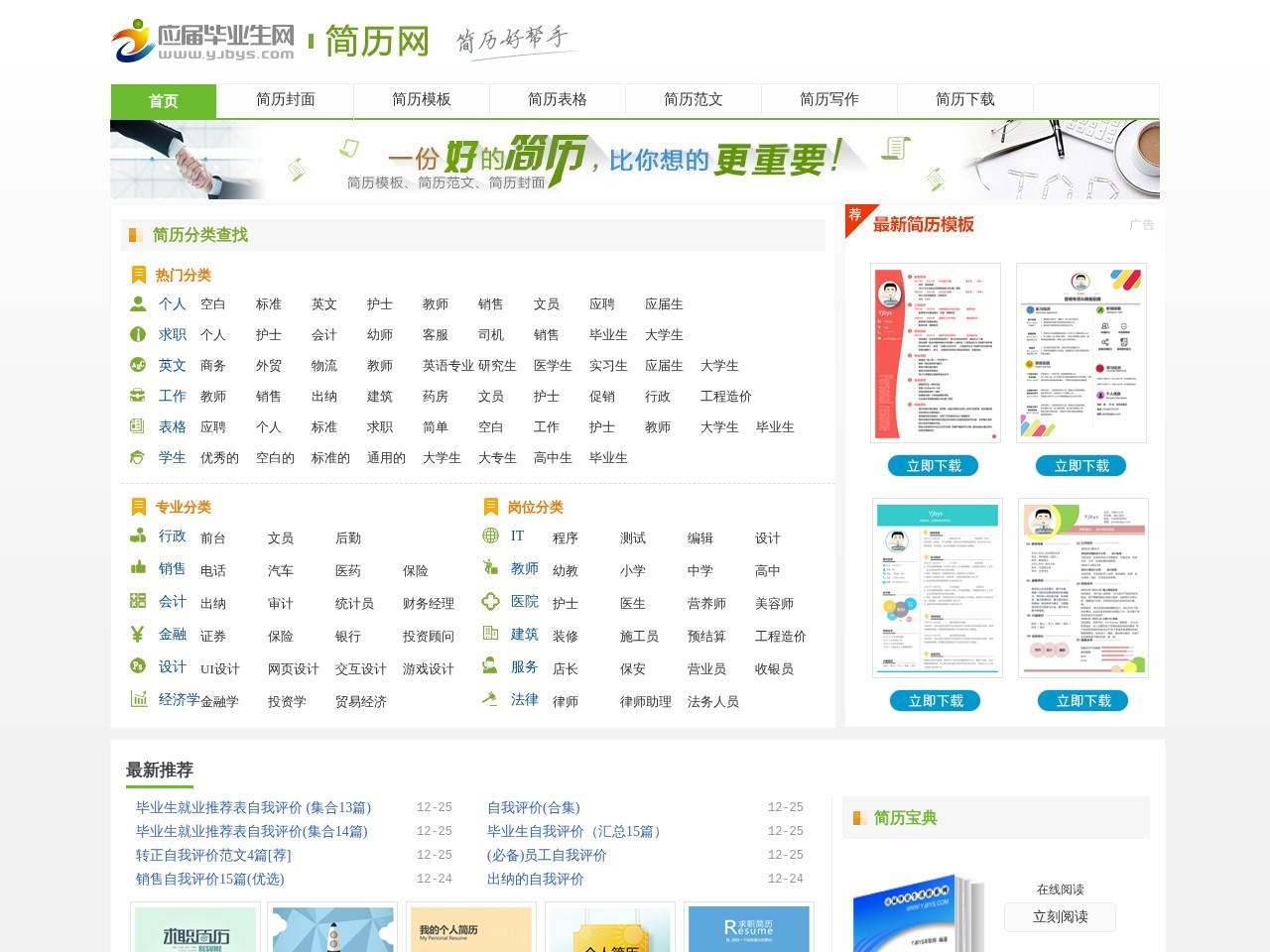Click the icon beside 行政 category
Viewport: 1270px width, 952px height.
click(x=138, y=535)
